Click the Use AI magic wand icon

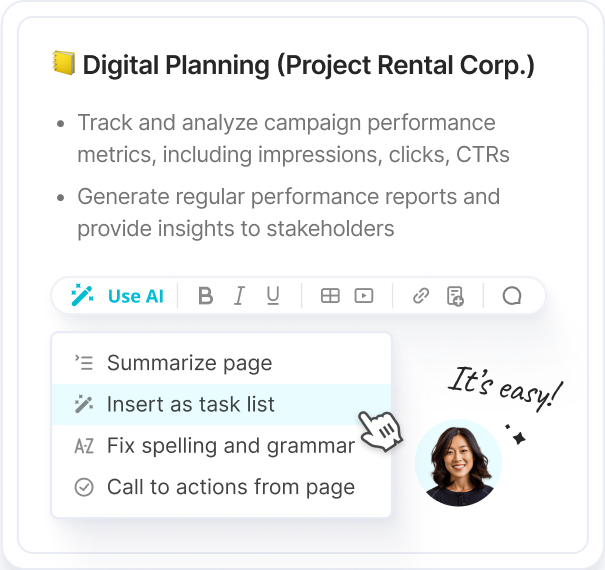tap(82, 296)
